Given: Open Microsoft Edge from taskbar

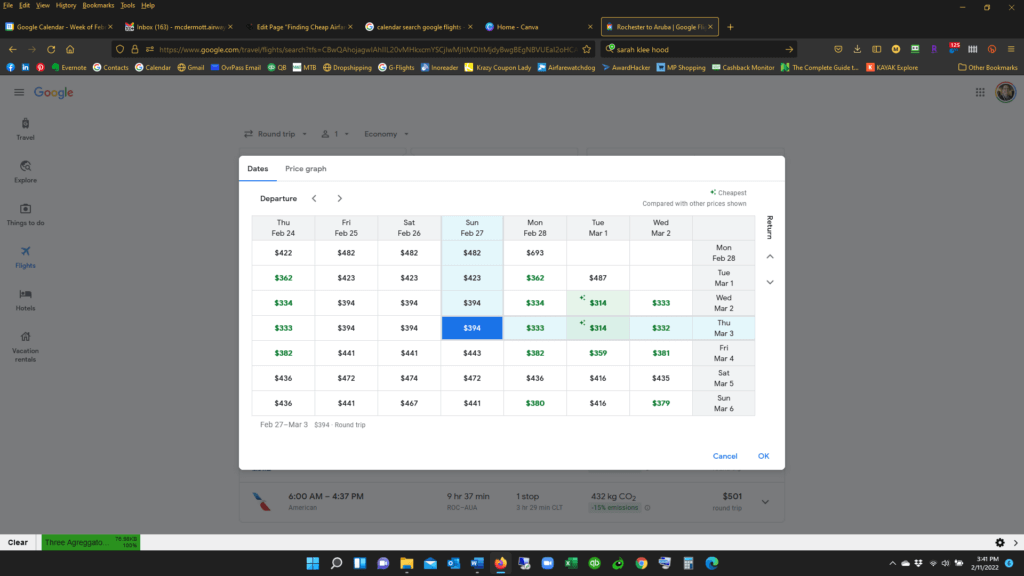Looking at the screenshot, I should tap(712, 563).
